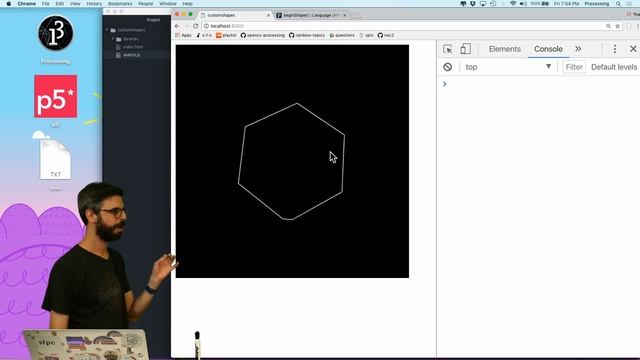Bookmark this page with the star icon
This screenshot has height=360, width=640.
coord(618,26)
